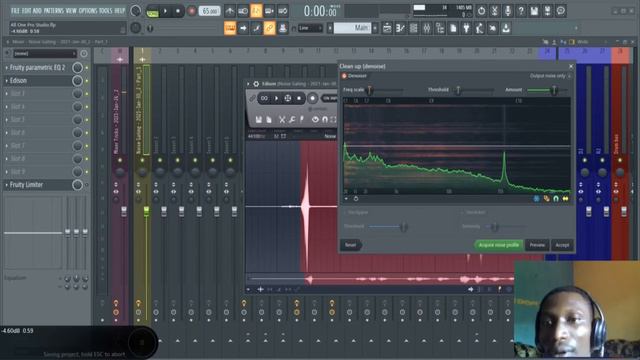Open the Main pattern selector

tap(352, 28)
